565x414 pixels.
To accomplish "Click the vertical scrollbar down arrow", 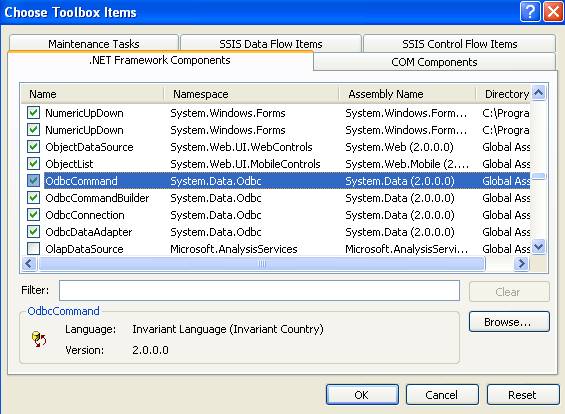I will point(539,247).
